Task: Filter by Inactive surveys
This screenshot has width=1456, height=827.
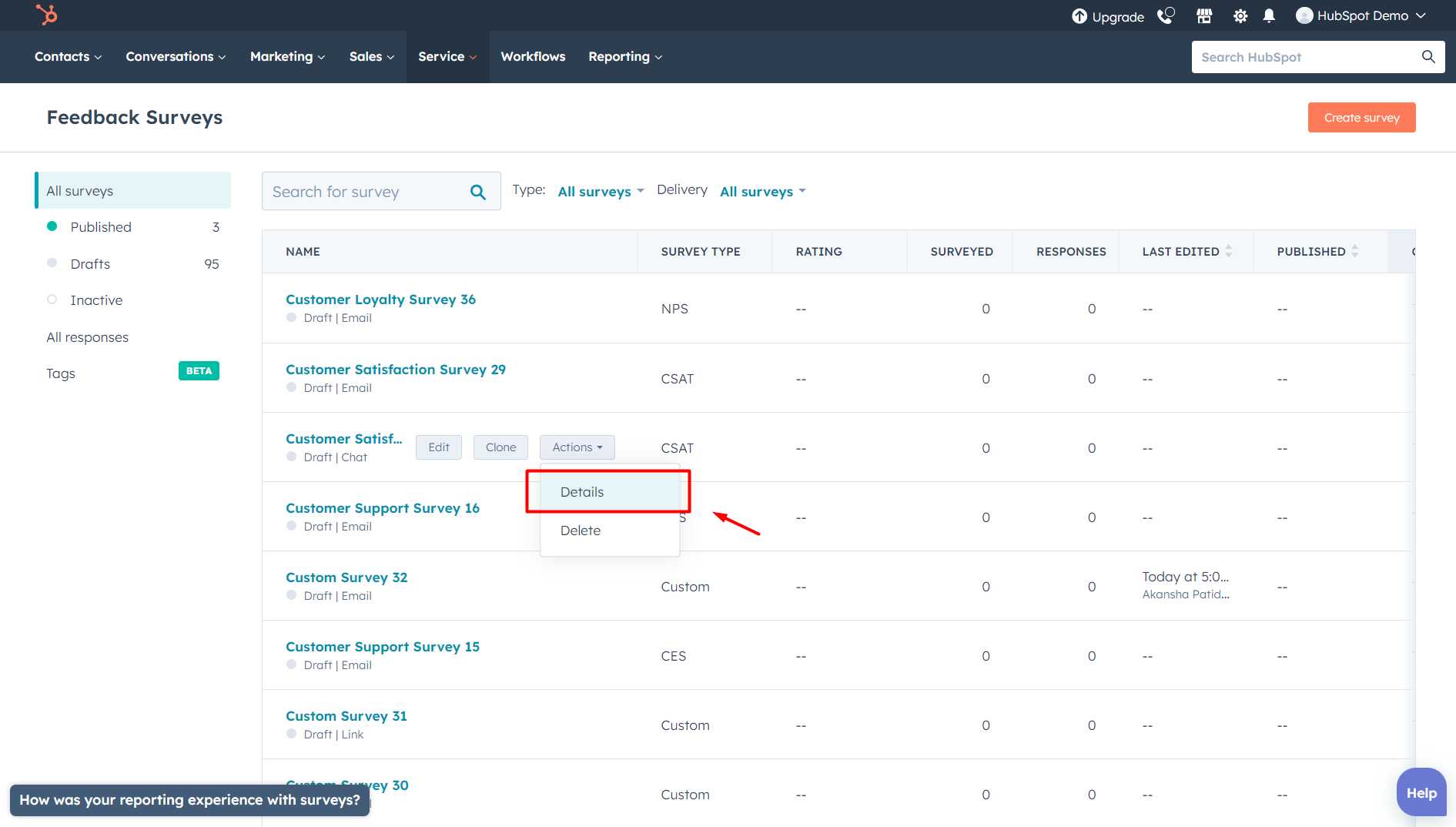Action: point(96,300)
